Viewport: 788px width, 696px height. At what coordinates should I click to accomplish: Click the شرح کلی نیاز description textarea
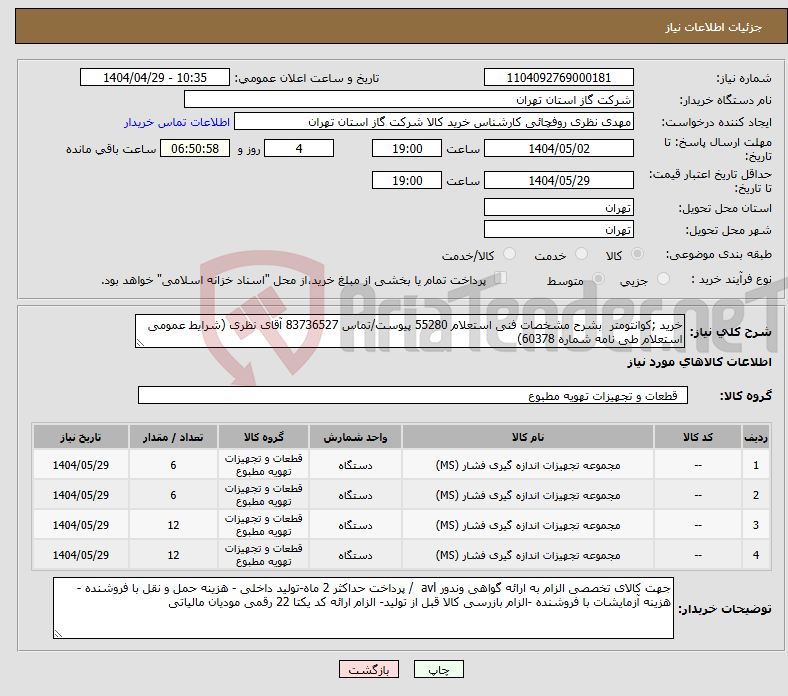click(410, 331)
